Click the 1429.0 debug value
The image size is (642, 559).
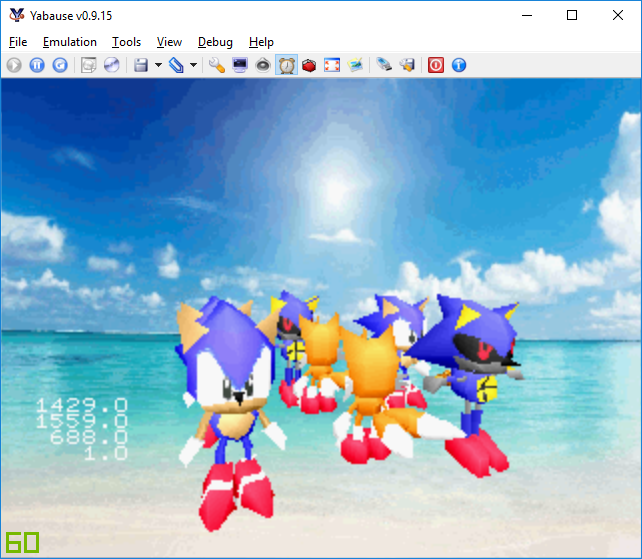click(x=82, y=406)
